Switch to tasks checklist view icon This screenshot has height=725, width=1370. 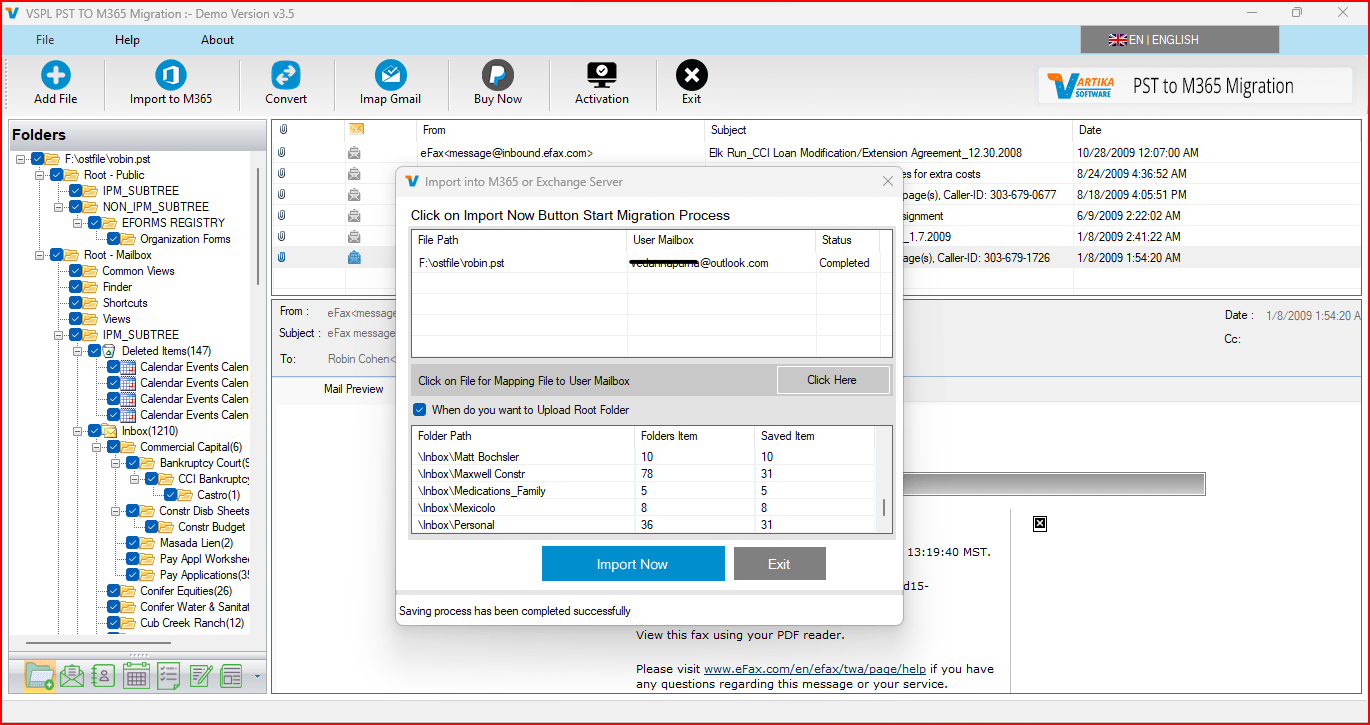click(168, 676)
